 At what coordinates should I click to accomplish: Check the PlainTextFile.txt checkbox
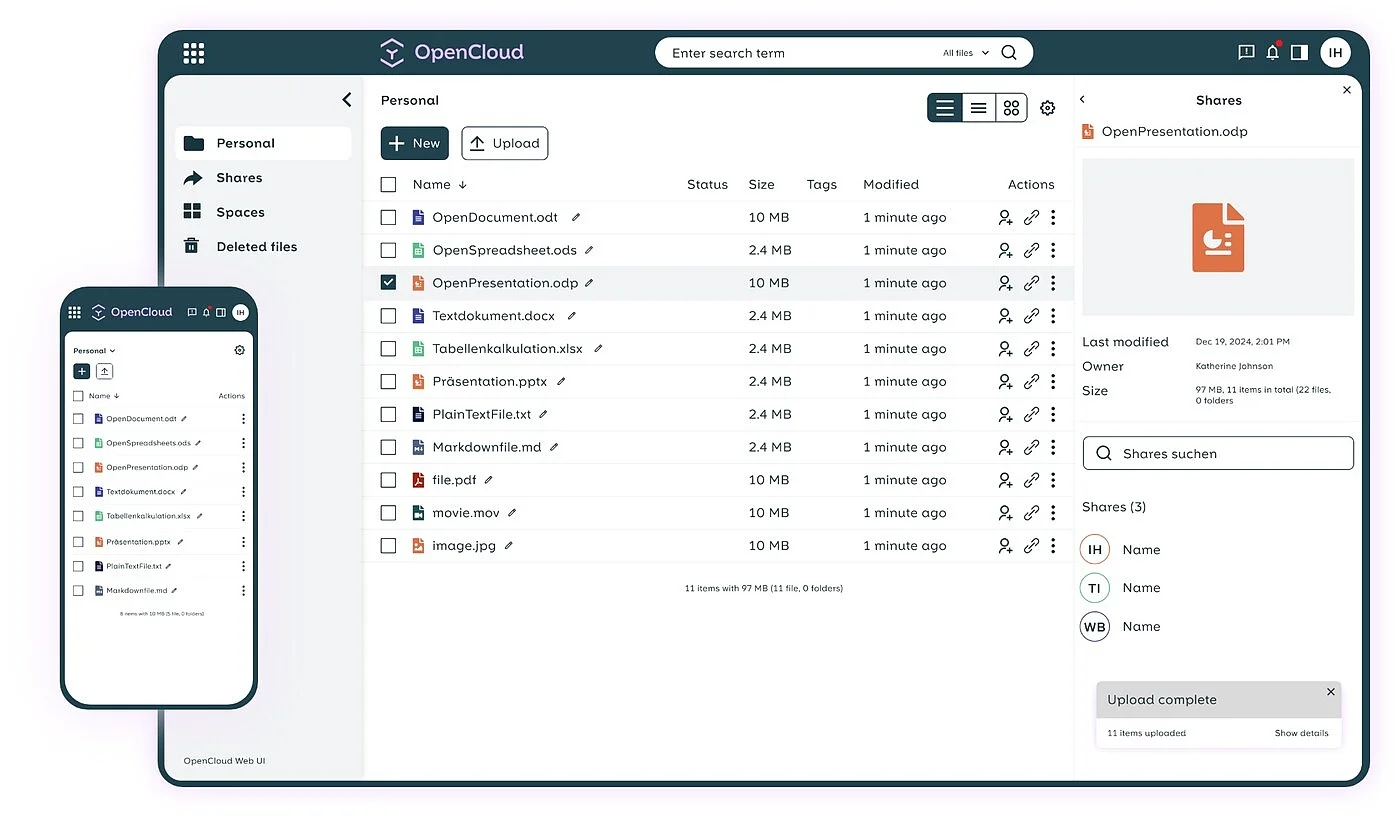point(388,414)
